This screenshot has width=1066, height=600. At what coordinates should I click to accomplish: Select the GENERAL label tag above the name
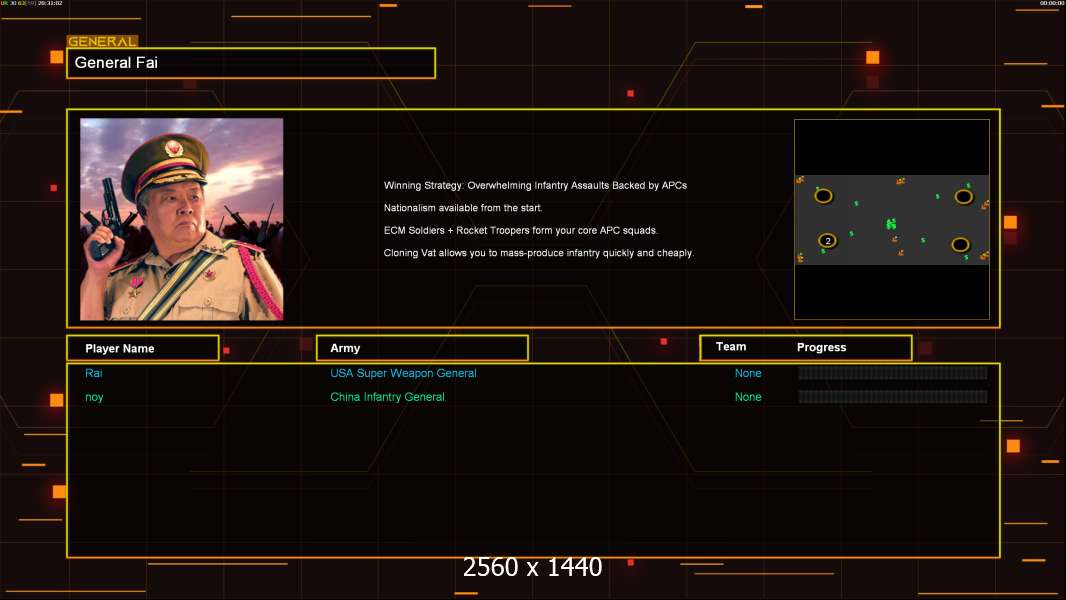click(x=102, y=41)
